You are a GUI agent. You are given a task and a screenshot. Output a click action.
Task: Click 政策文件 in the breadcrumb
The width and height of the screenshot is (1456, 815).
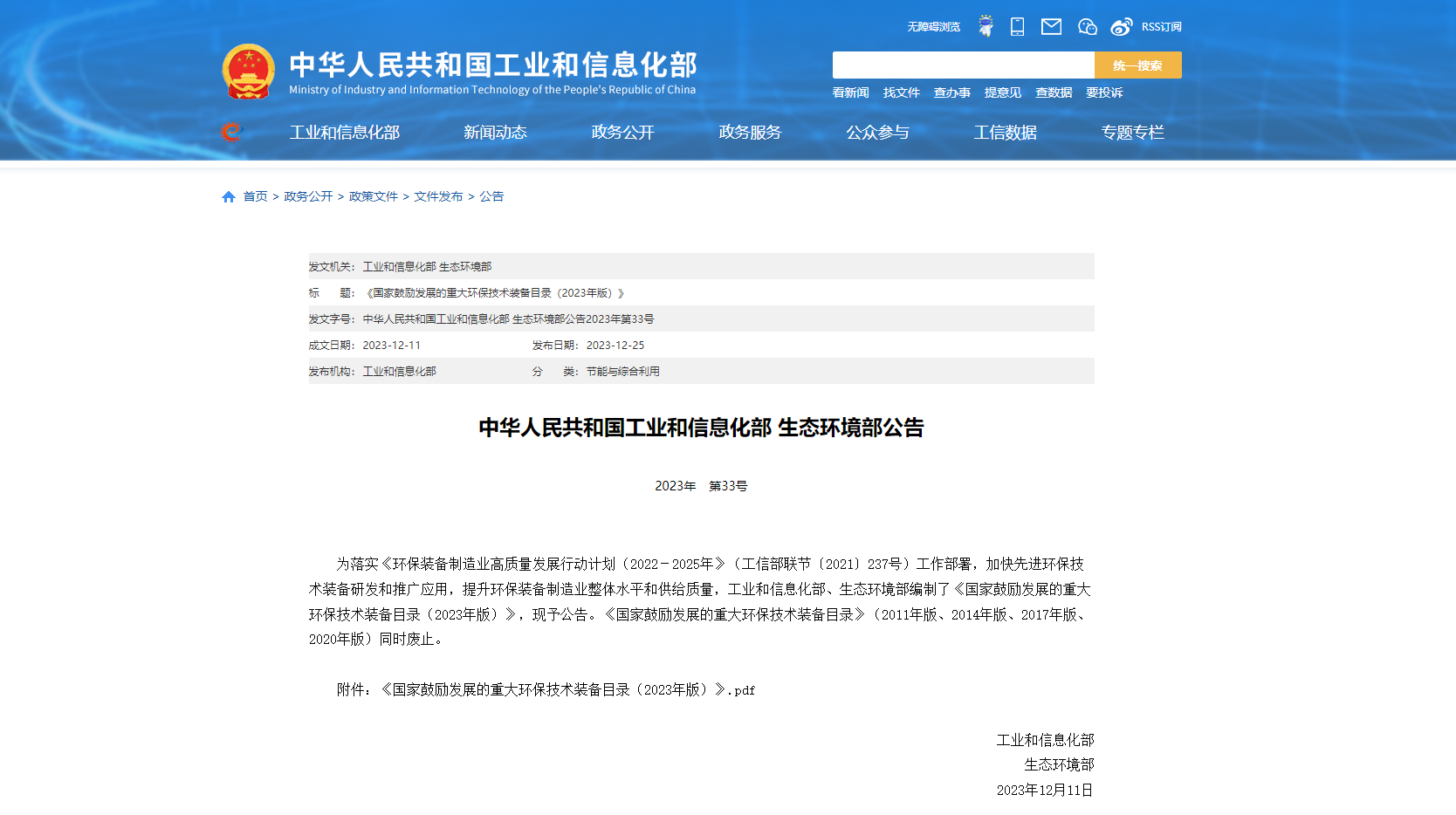coord(374,197)
